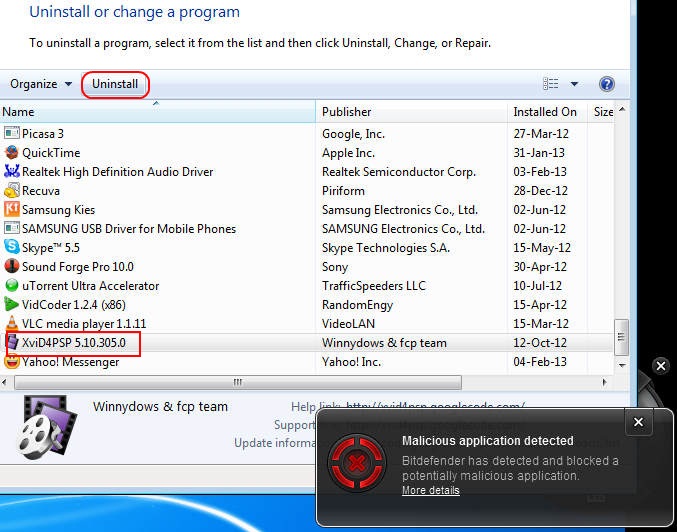The height and width of the screenshot is (532, 677).
Task: Select the QuickTime entry name
Action: [51, 152]
